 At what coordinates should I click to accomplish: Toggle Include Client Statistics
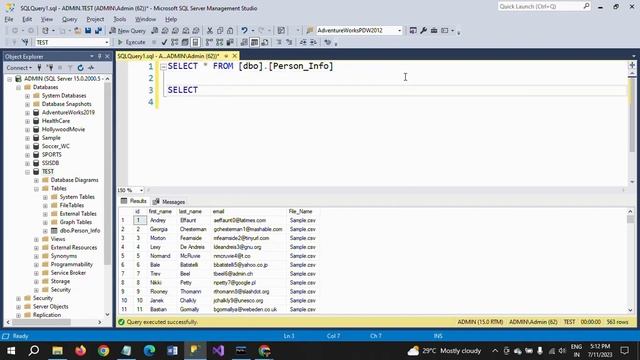[x=230, y=42]
